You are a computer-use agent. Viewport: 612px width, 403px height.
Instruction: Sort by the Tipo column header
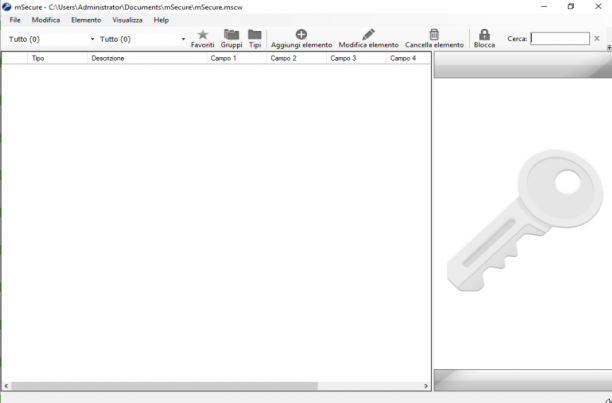57,58
